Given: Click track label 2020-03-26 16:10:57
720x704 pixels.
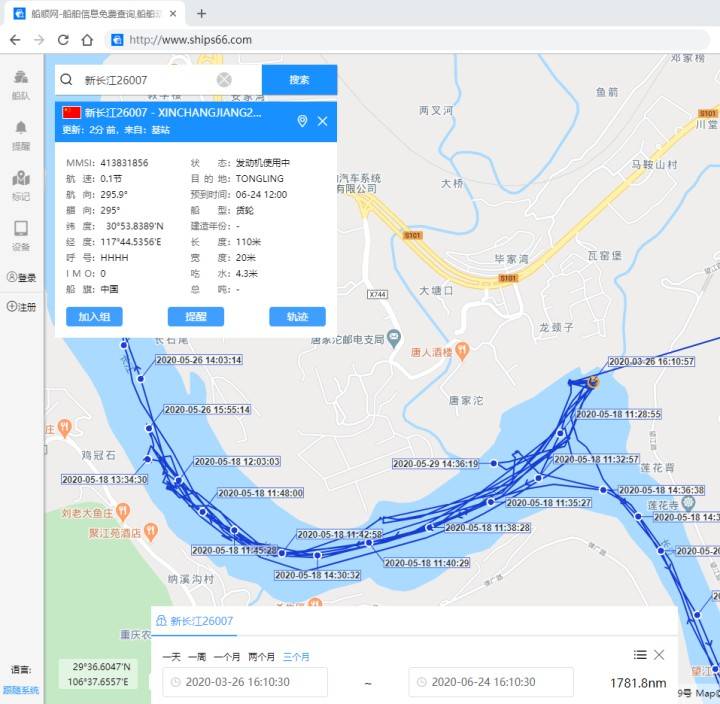Looking at the screenshot, I should click(x=651, y=361).
